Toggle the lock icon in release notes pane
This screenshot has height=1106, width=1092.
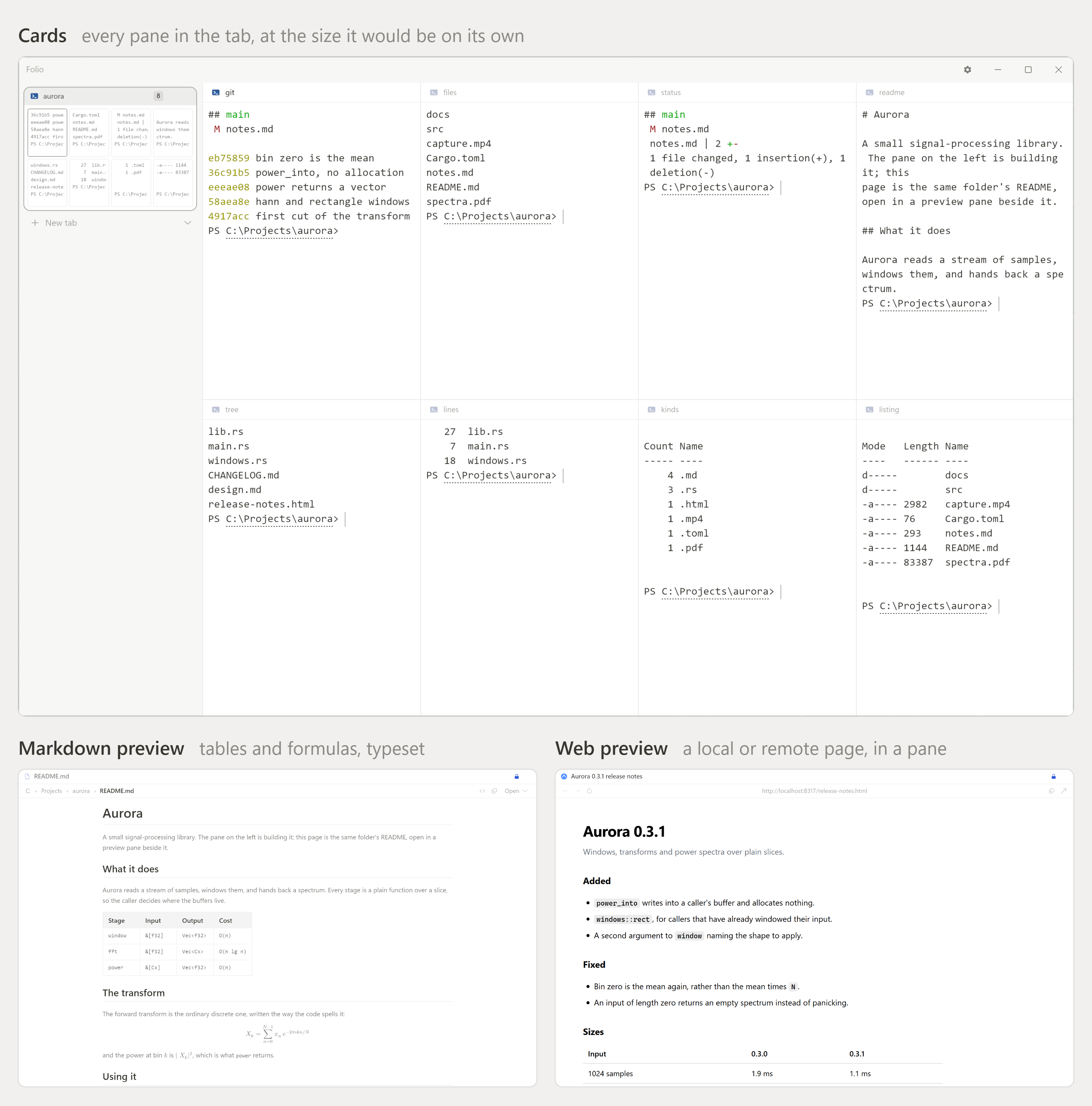(1053, 776)
